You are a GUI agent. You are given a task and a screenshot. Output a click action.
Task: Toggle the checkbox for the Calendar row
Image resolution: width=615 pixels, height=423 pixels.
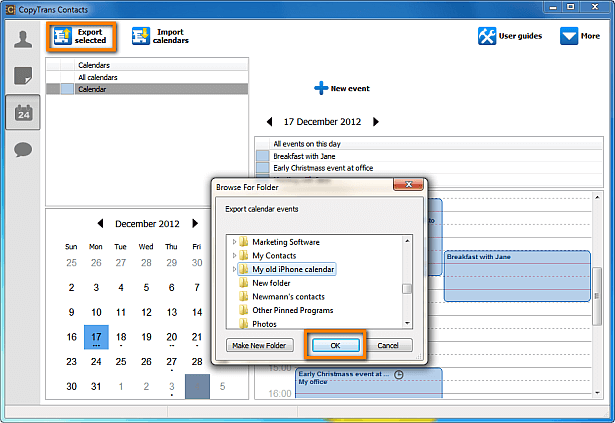point(67,89)
